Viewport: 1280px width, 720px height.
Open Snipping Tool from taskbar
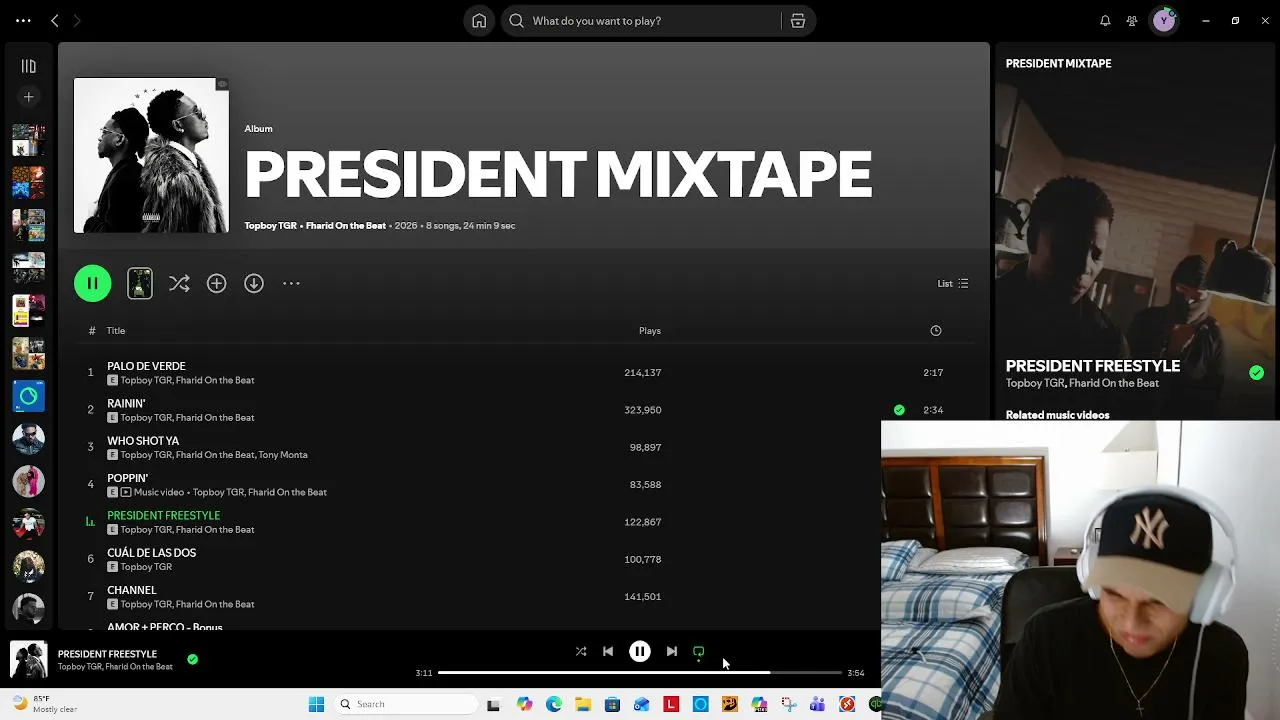(788, 704)
